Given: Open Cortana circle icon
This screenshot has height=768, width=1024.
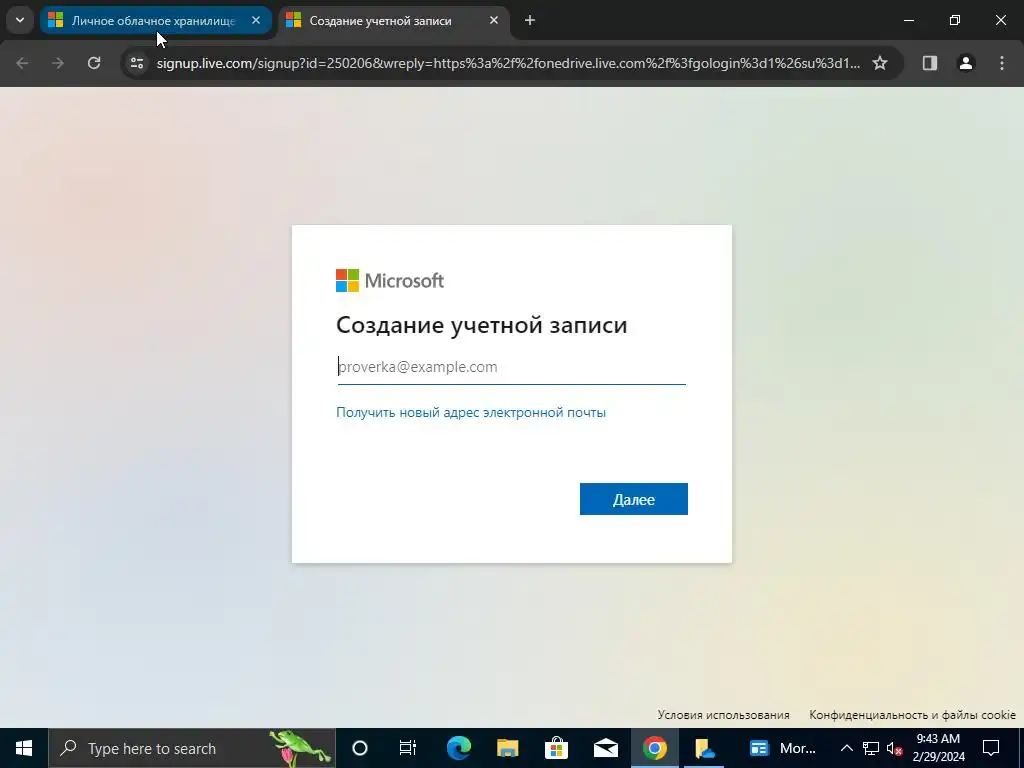Looking at the screenshot, I should pos(360,748).
